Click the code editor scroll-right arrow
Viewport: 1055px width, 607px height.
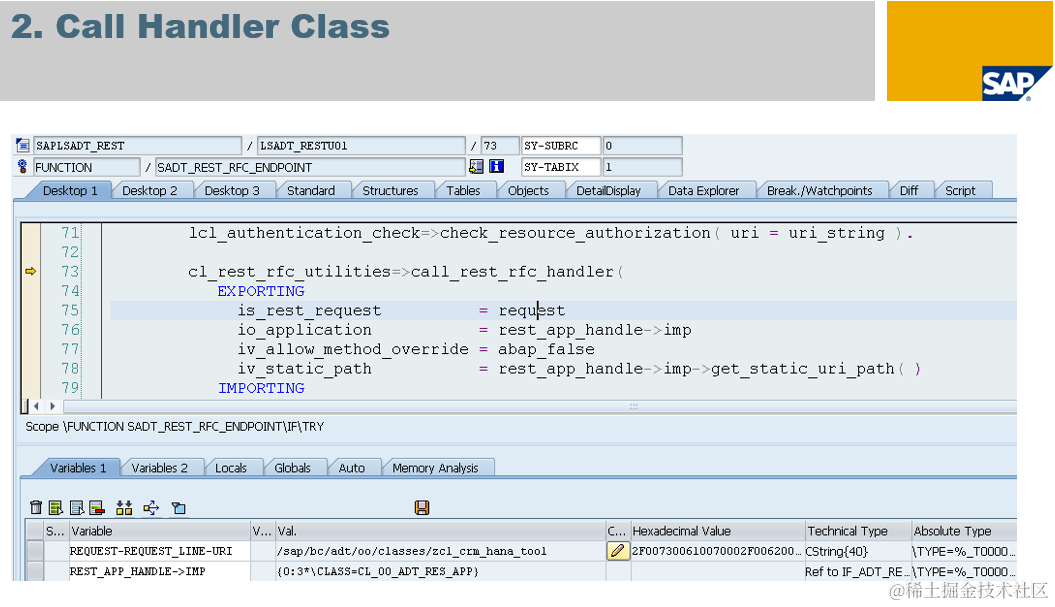pyautogui.click(x=52, y=406)
